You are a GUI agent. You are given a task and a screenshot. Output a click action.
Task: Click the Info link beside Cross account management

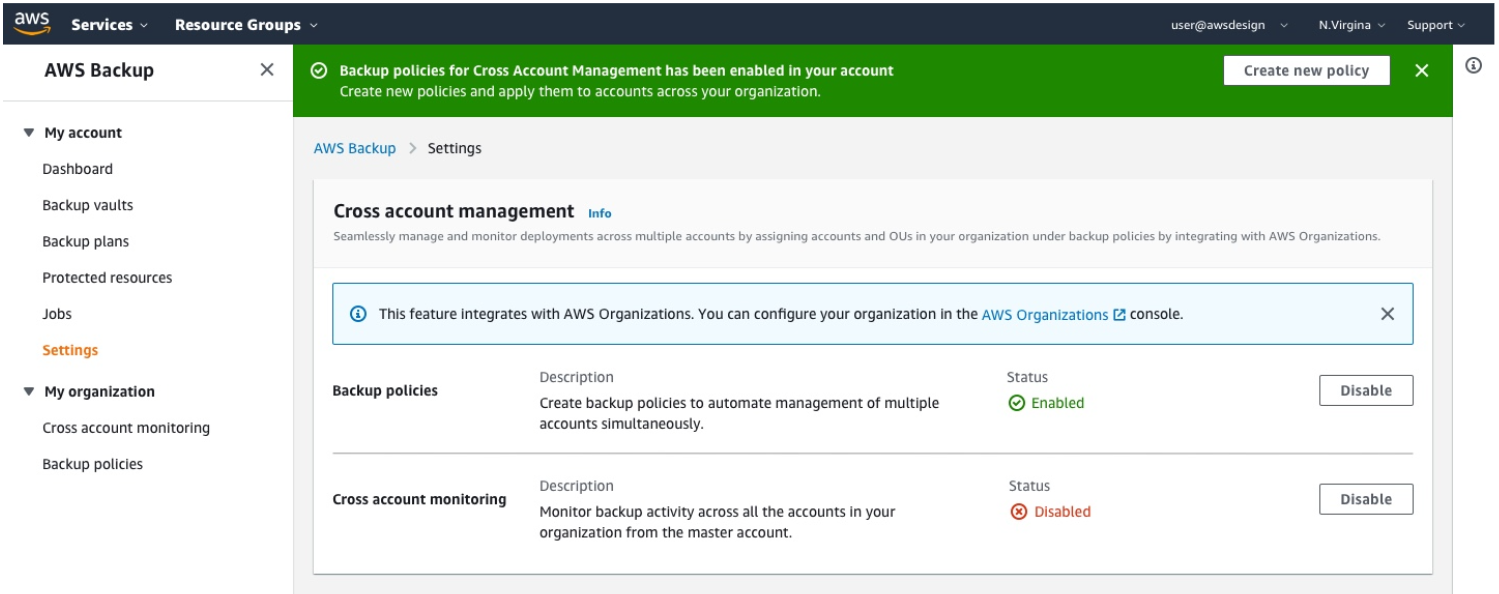pos(600,213)
